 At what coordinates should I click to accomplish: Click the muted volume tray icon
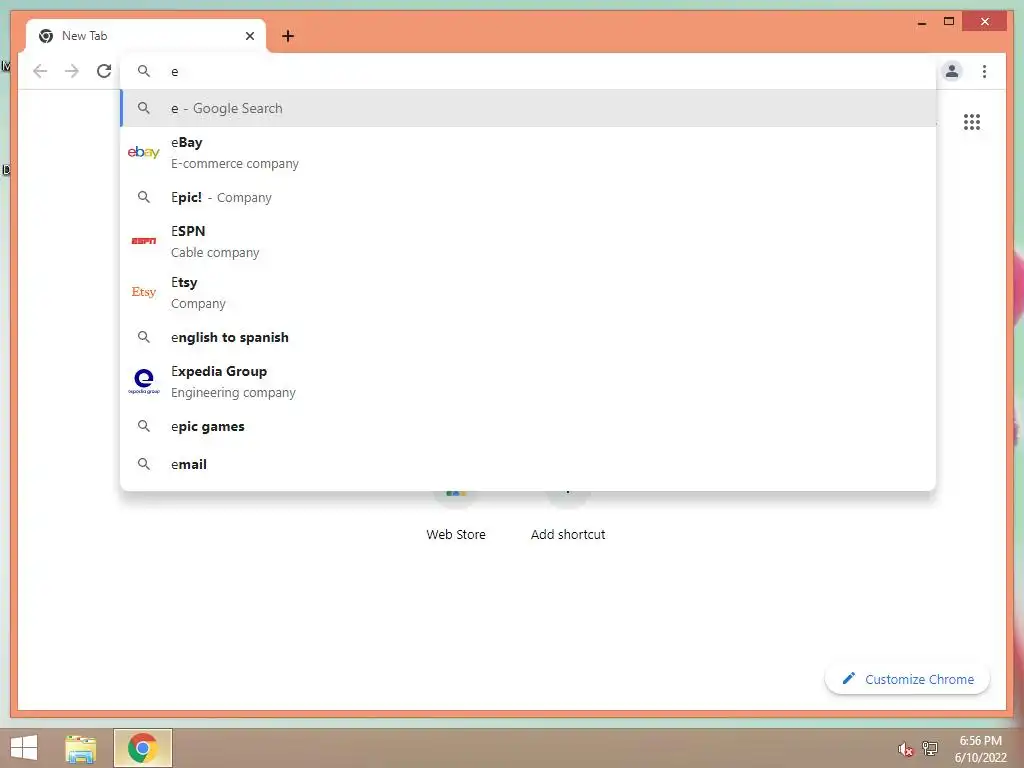click(x=905, y=749)
